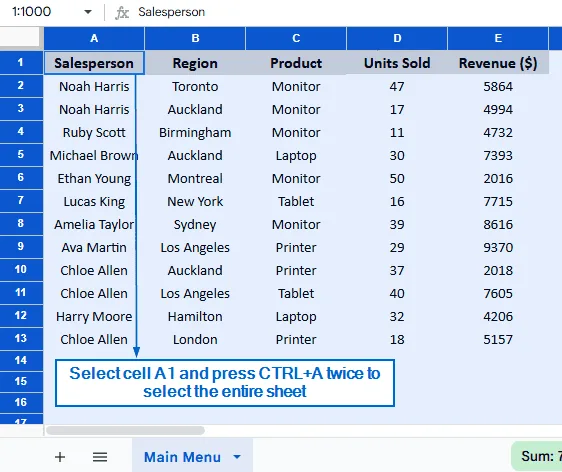The width and height of the screenshot is (562, 472).
Task: Select the Sydney cell
Action: (x=195, y=225)
